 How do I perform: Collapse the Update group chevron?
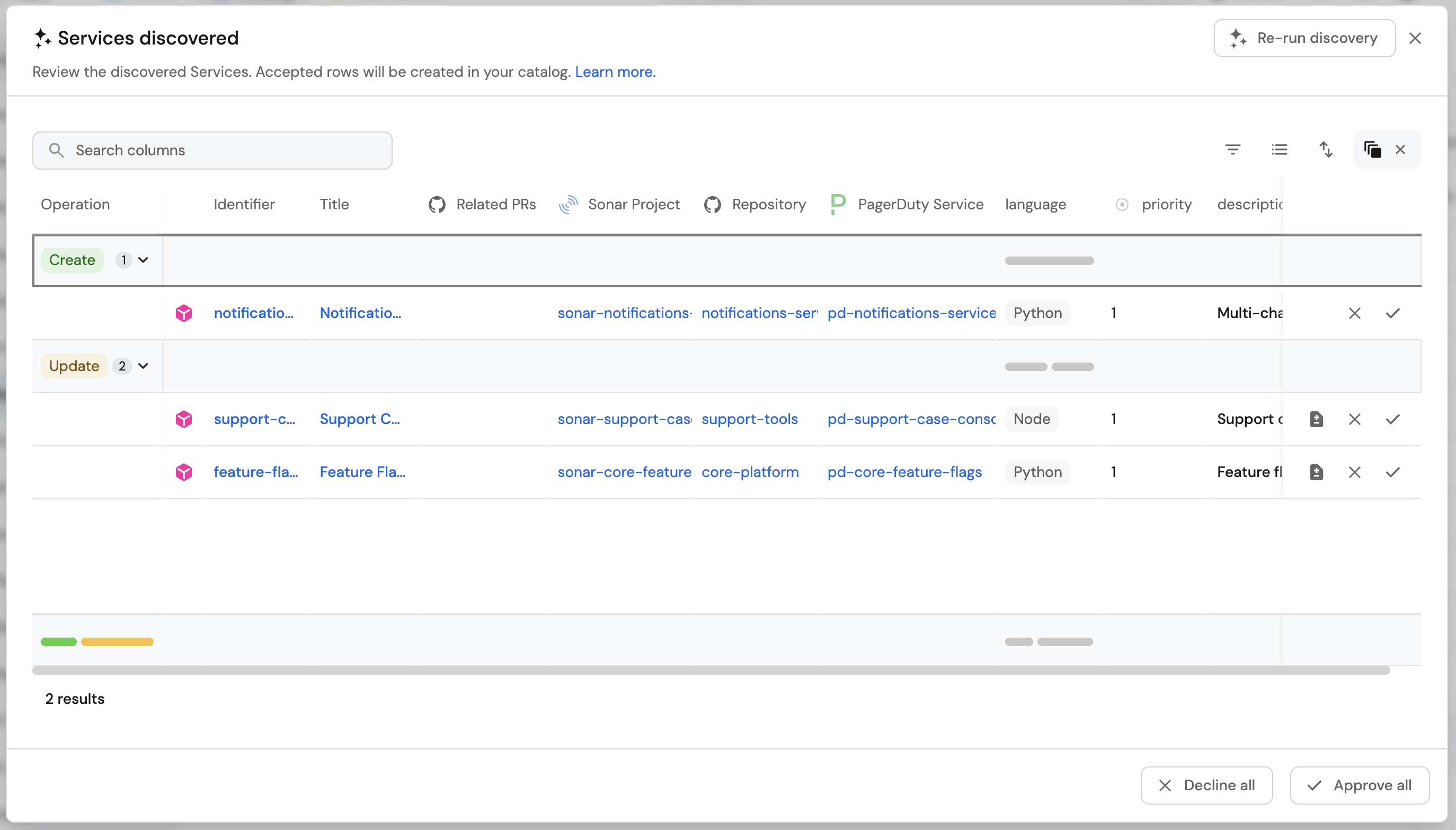coord(144,367)
